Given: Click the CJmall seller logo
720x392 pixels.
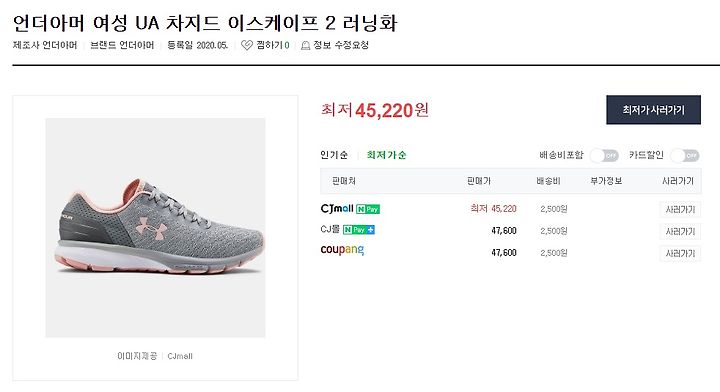Looking at the screenshot, I should [337, 208].
